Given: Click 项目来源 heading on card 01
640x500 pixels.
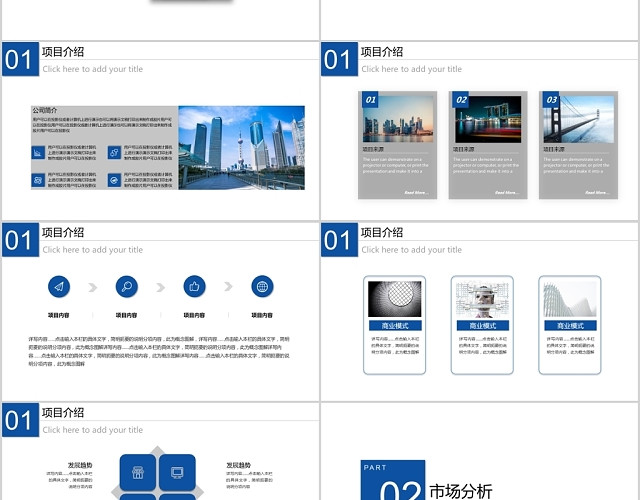Looking at the screenshot, I should [x=373, y=149].
